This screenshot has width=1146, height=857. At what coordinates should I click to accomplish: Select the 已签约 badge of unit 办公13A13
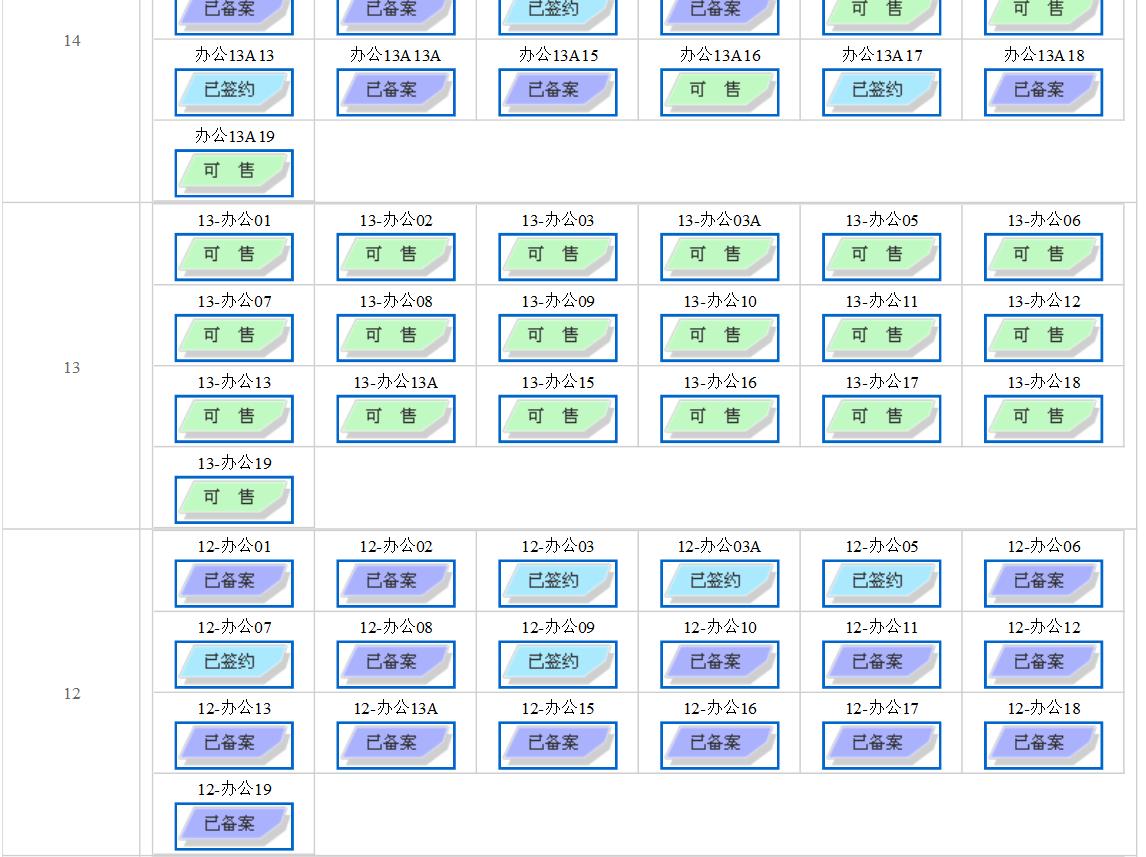tap(233, 91)
